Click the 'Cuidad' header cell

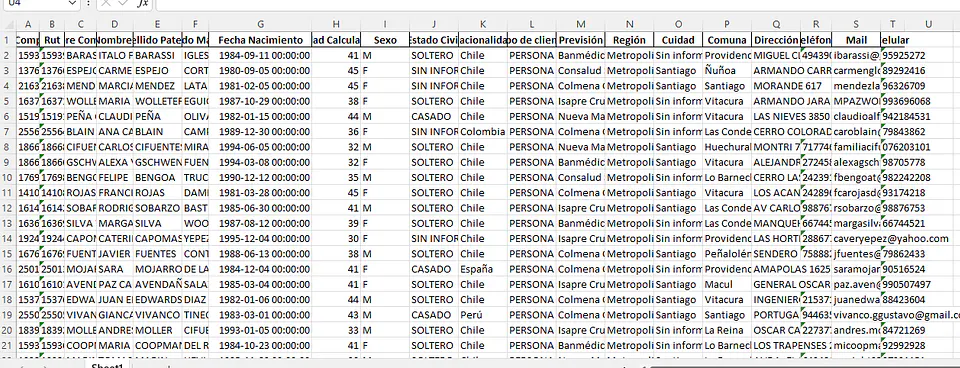pos(678,40)
